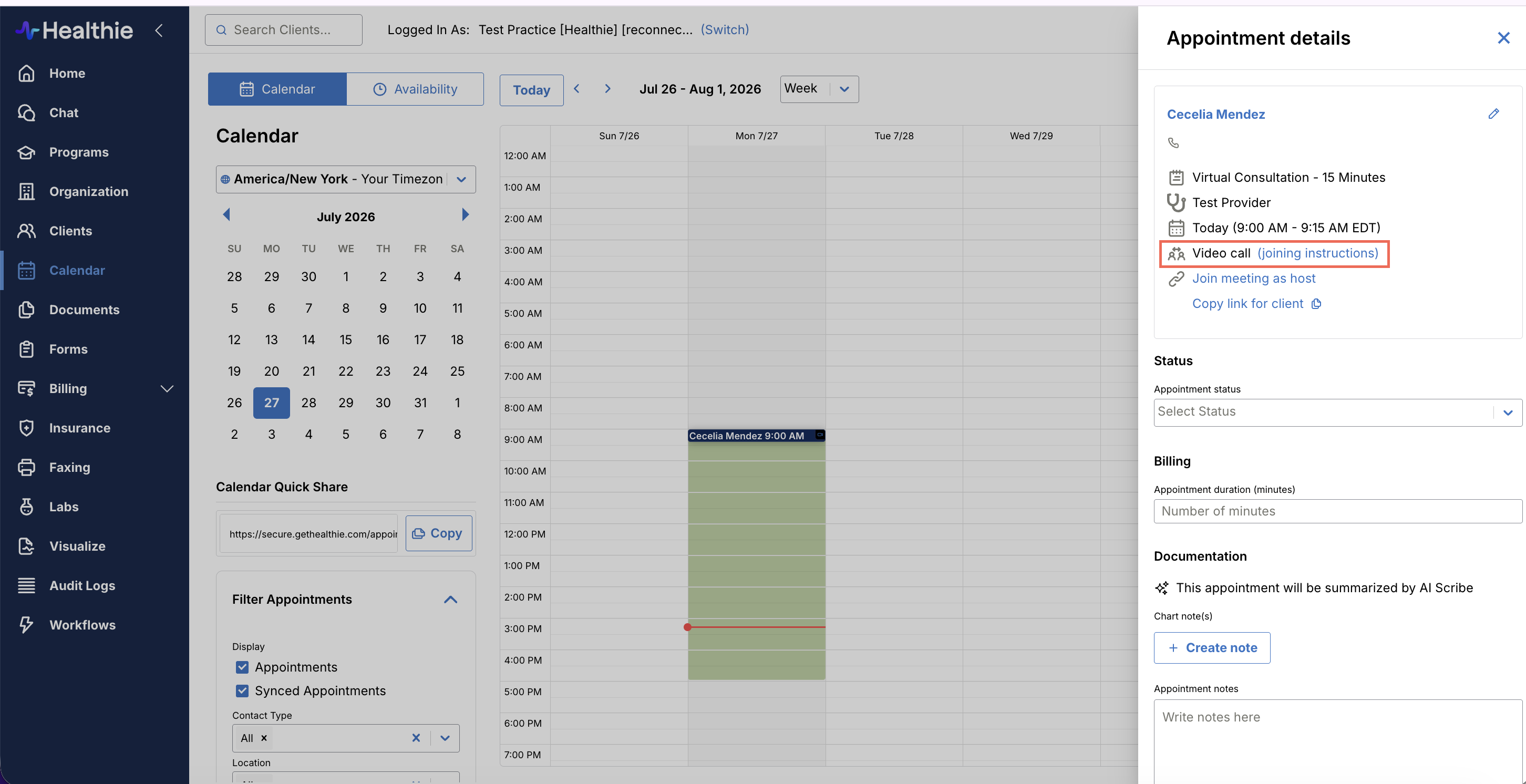Click the Visualize icon in sidebar

click(26, 546)
